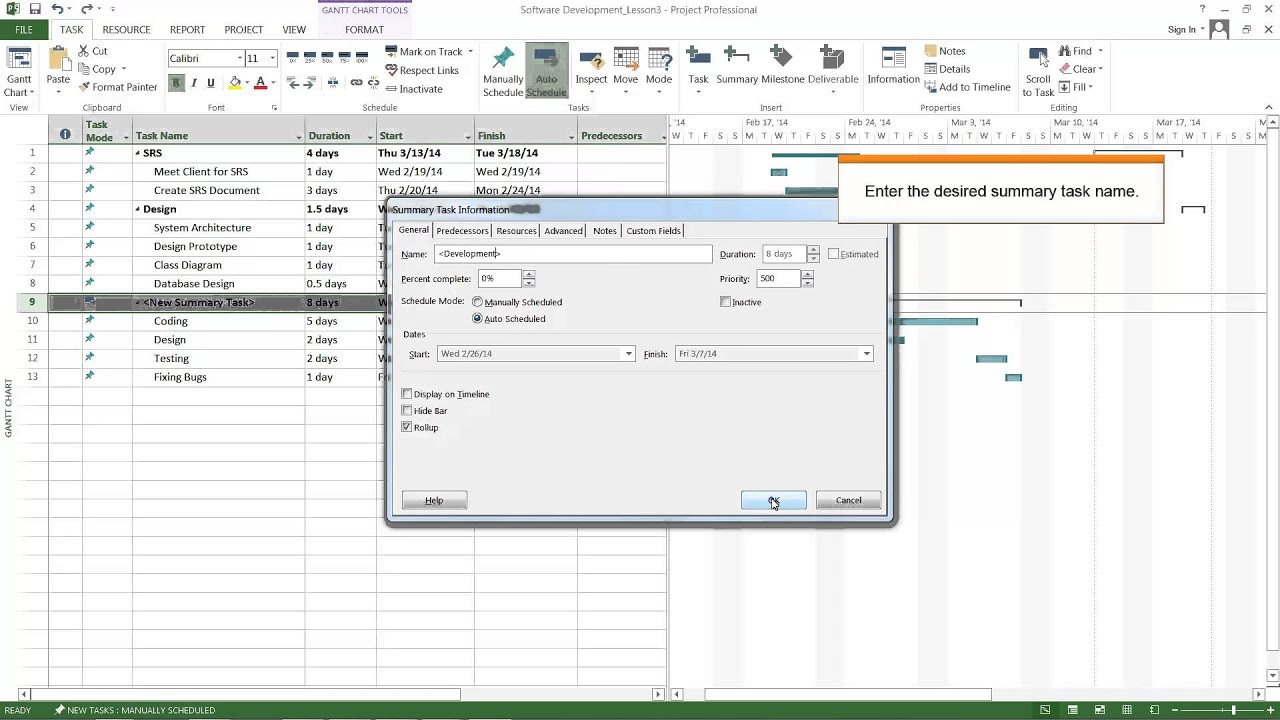Open the Clear dropdown in Editing
The width and height of the screenshot is (1280, 720).
click(x=1101, y=69)
